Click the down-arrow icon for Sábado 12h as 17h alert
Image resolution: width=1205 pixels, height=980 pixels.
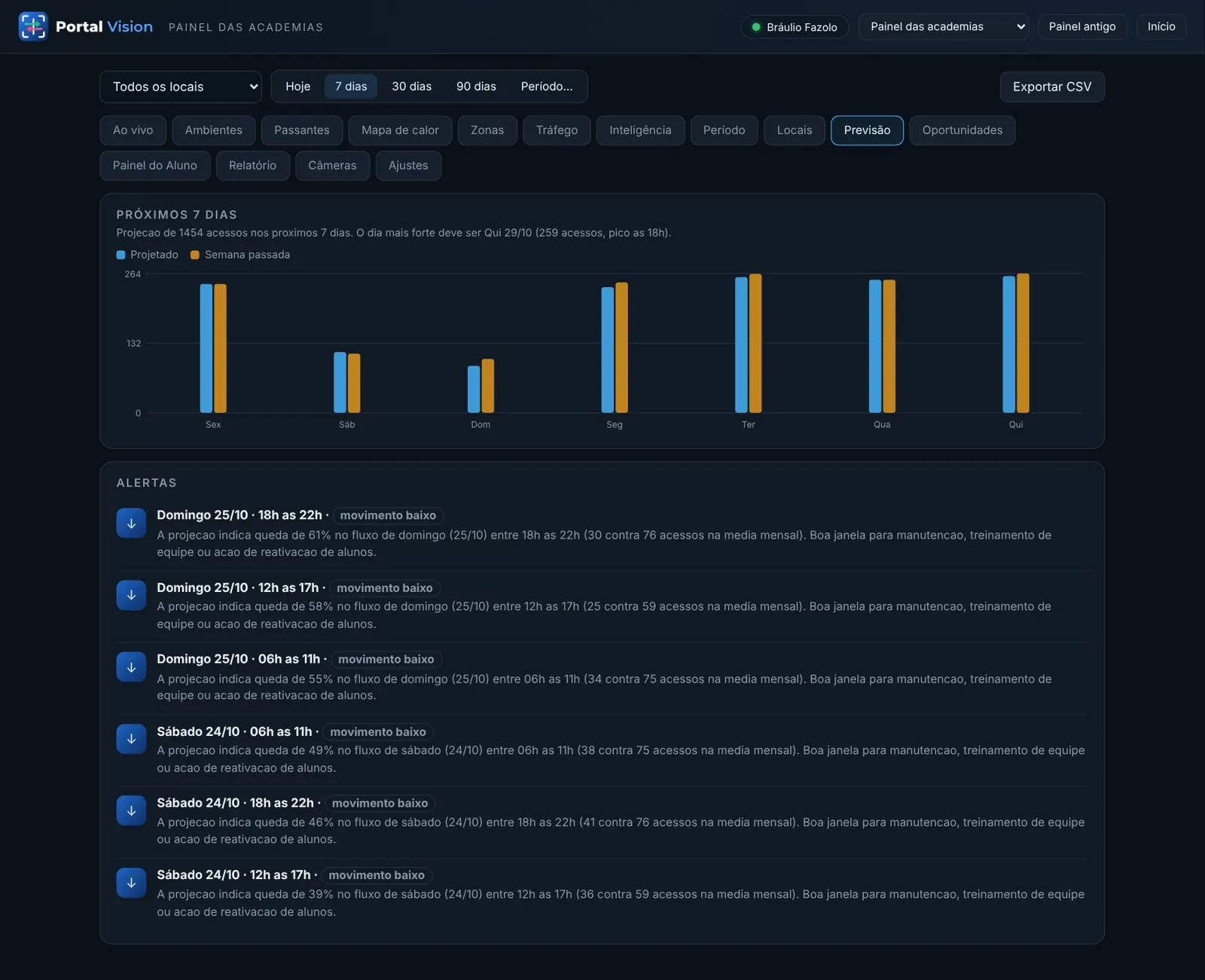[x=131, y=883]
